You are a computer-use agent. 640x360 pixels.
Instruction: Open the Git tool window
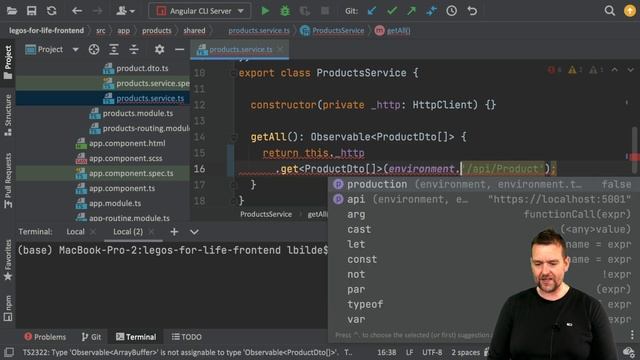[91, 337]
